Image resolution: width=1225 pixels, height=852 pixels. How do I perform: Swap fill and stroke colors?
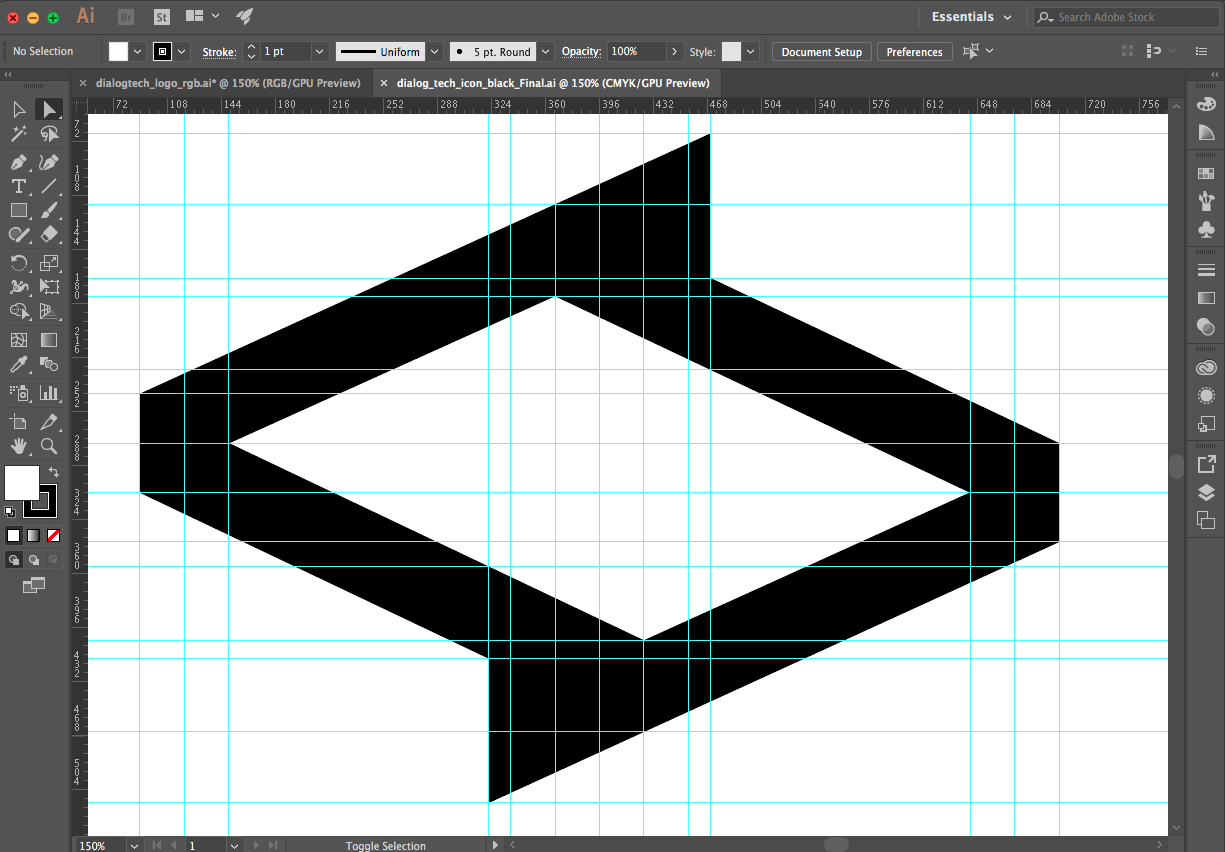tap(54, 471)
